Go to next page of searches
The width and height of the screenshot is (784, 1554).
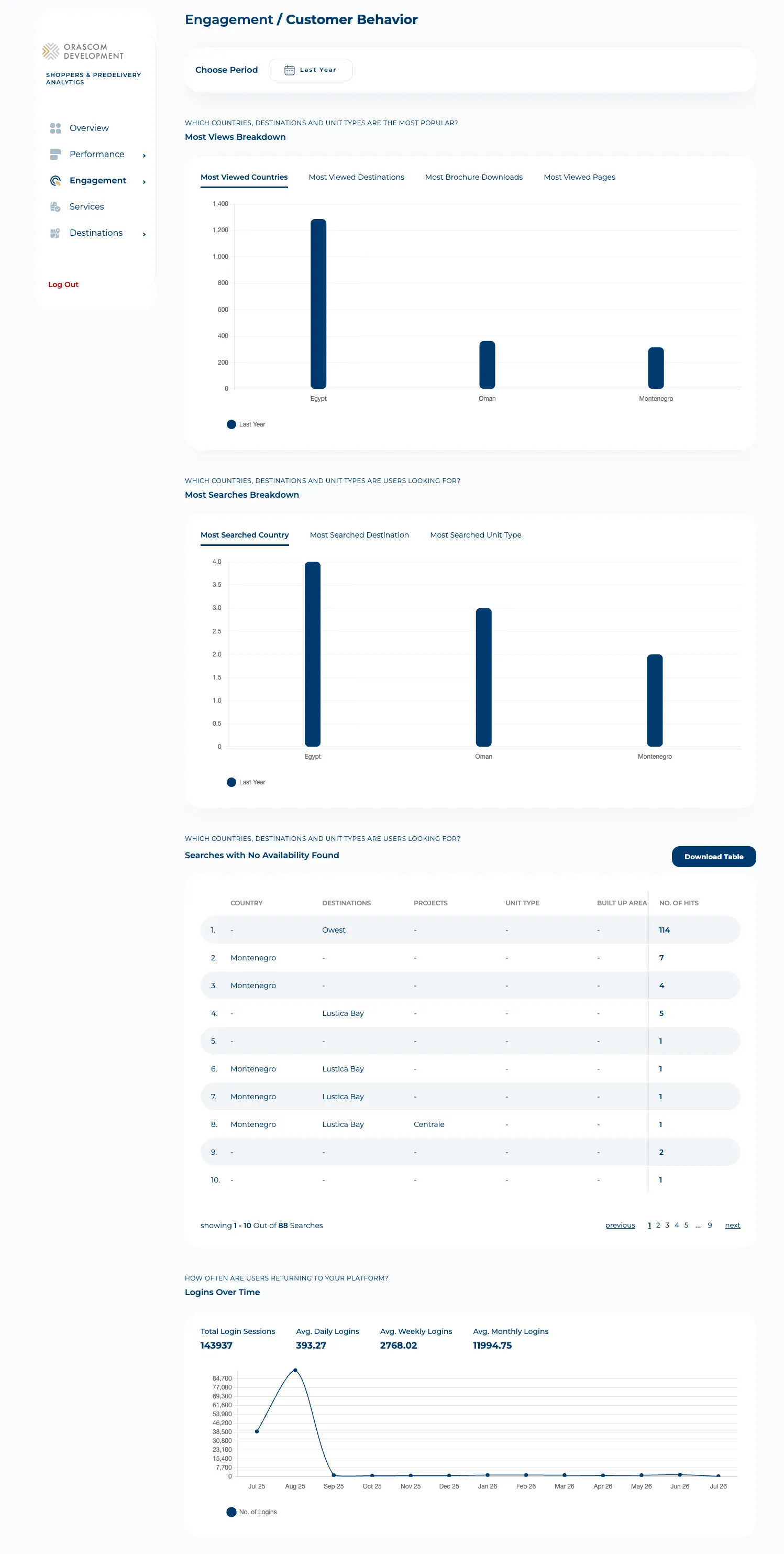(733, 1225)
